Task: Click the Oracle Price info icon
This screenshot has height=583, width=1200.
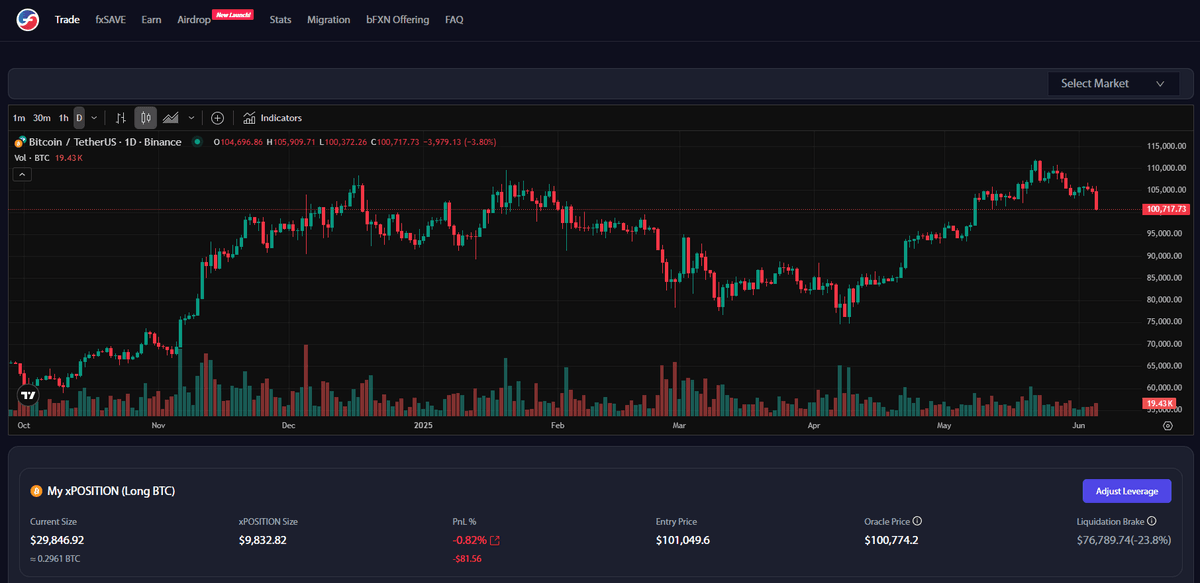Action: (917, 521)
